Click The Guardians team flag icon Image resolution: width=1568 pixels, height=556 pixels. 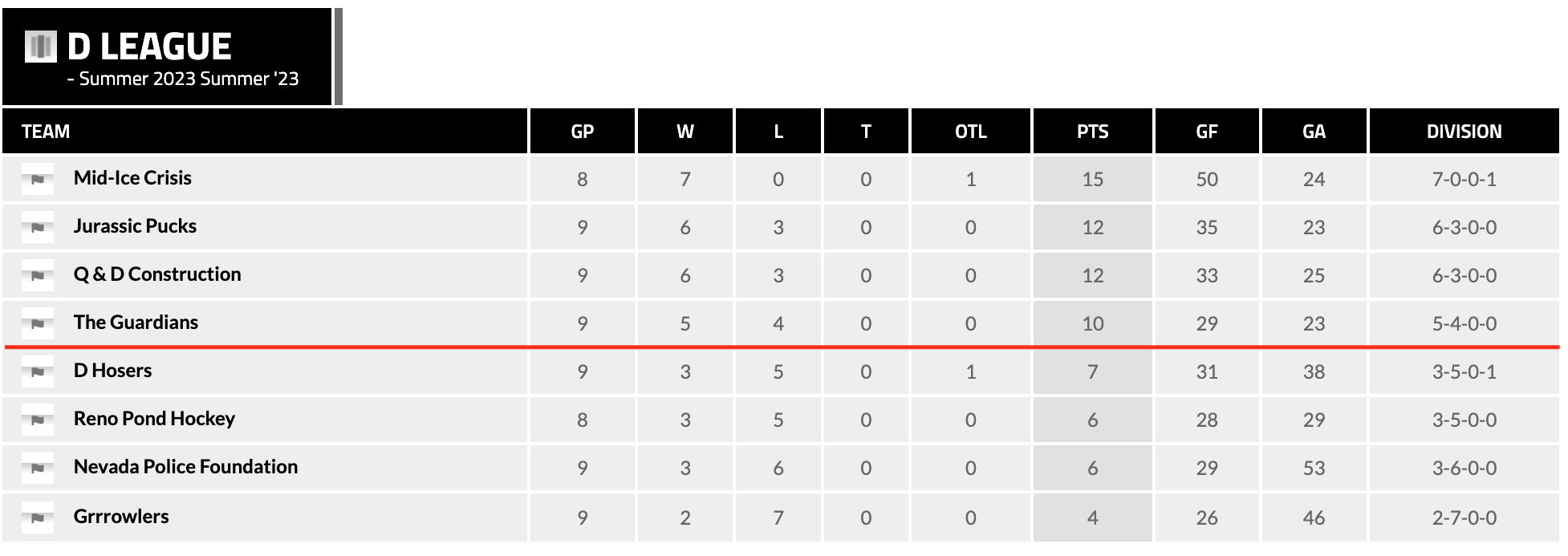tap(38, 323)
